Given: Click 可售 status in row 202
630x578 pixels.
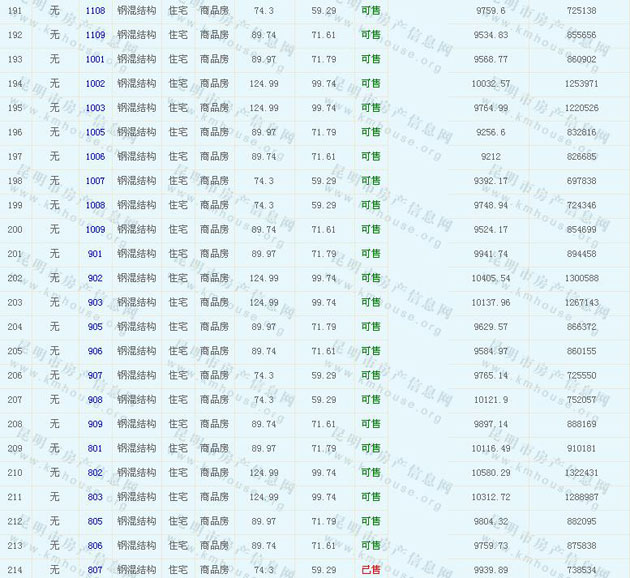Looking at the screenshot, I should point(370,278).
